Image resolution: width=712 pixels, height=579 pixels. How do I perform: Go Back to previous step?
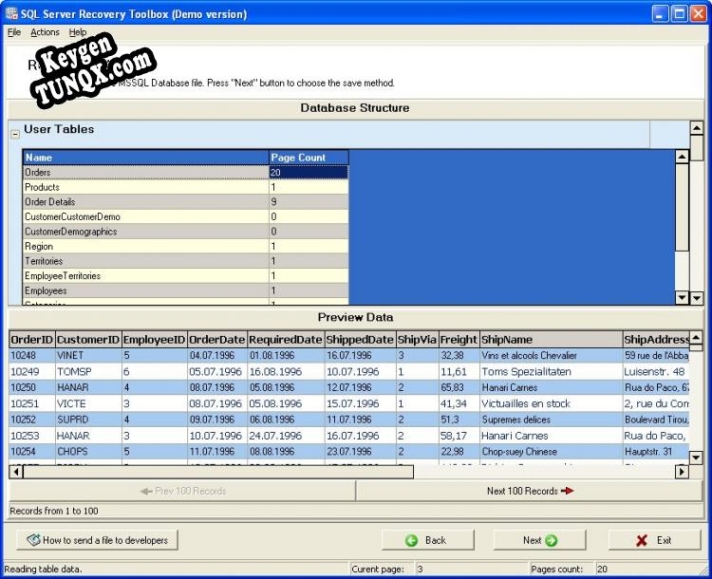(x=428, y=540)
